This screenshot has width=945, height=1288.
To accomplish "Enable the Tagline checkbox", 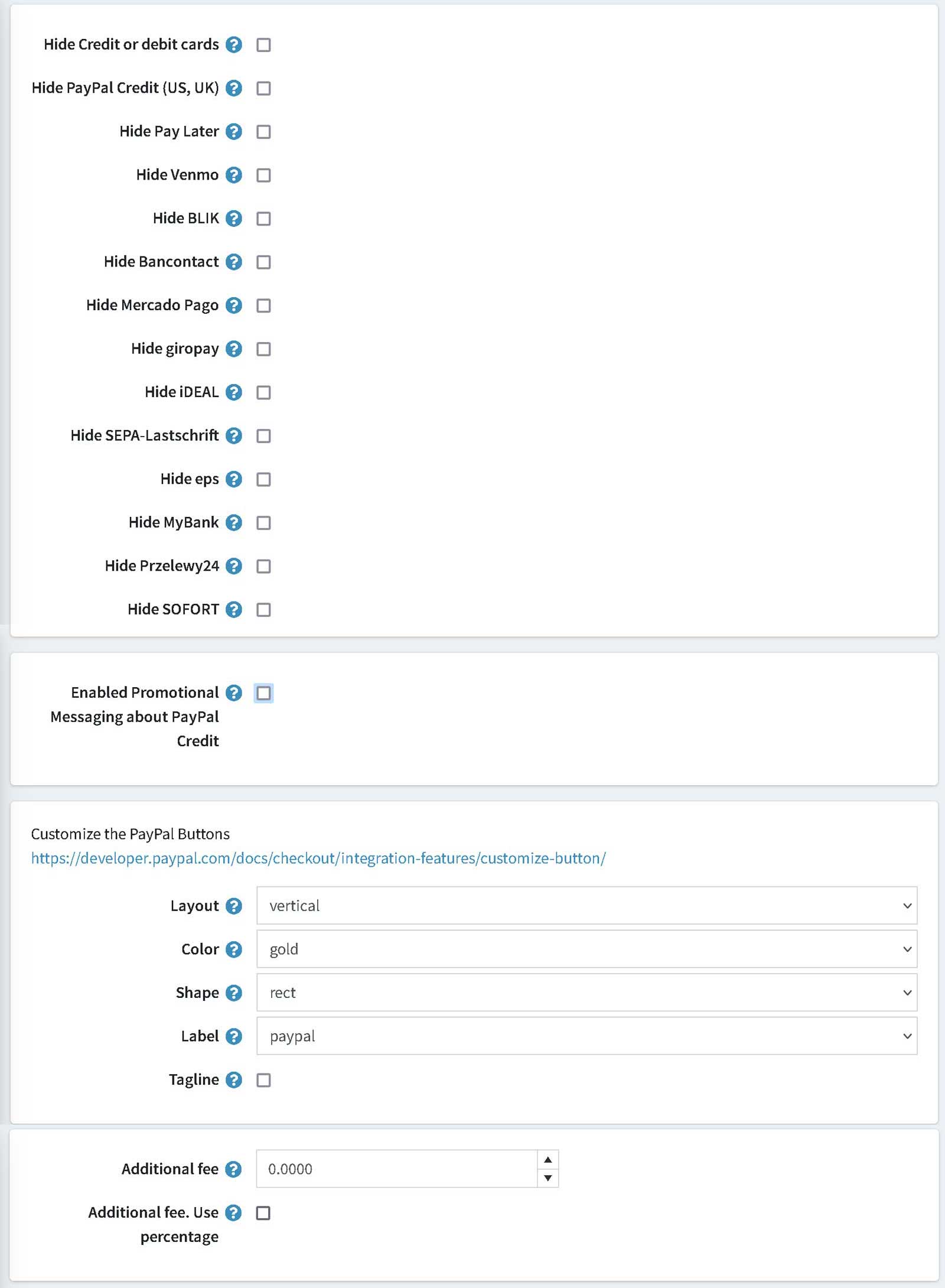I will pyautogui.click(x=263, y=1080).
